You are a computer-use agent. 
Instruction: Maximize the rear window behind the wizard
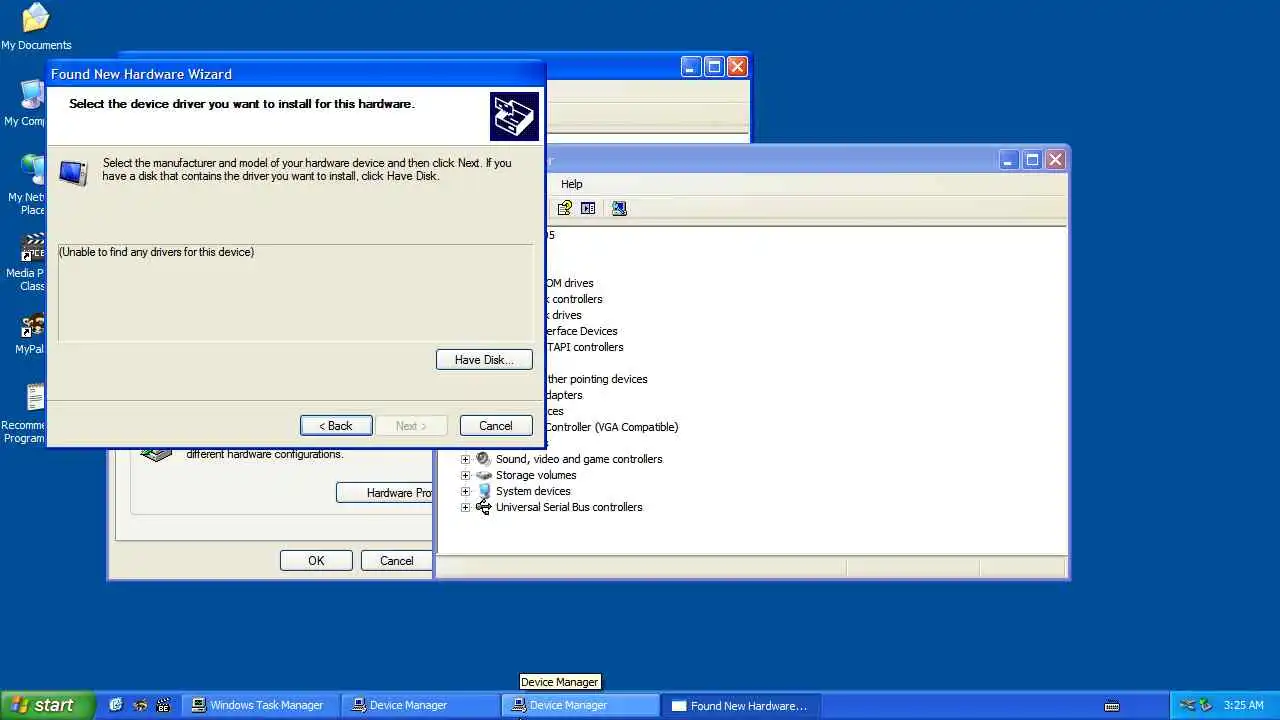tap(714, 67)
